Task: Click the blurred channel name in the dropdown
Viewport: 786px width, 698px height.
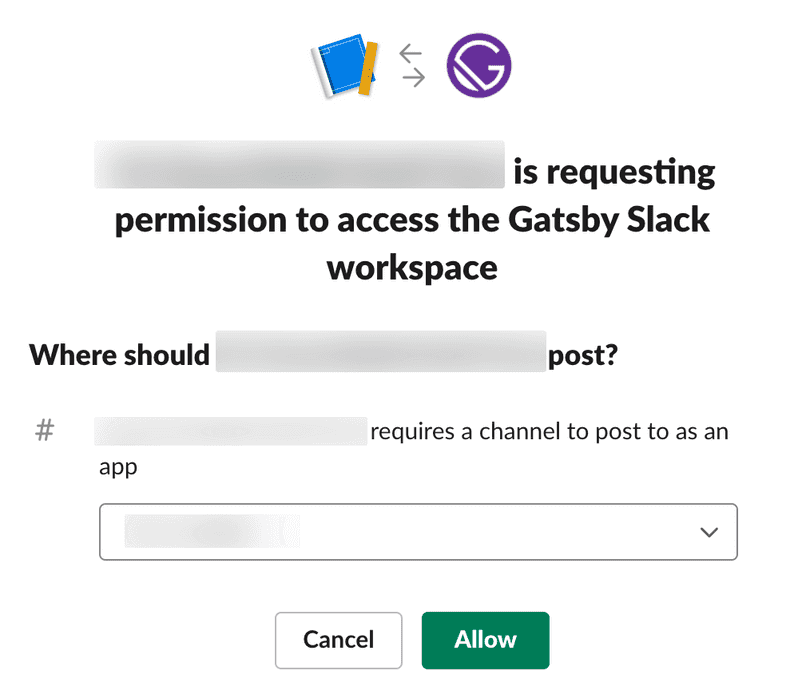Action: coord(210,531)
